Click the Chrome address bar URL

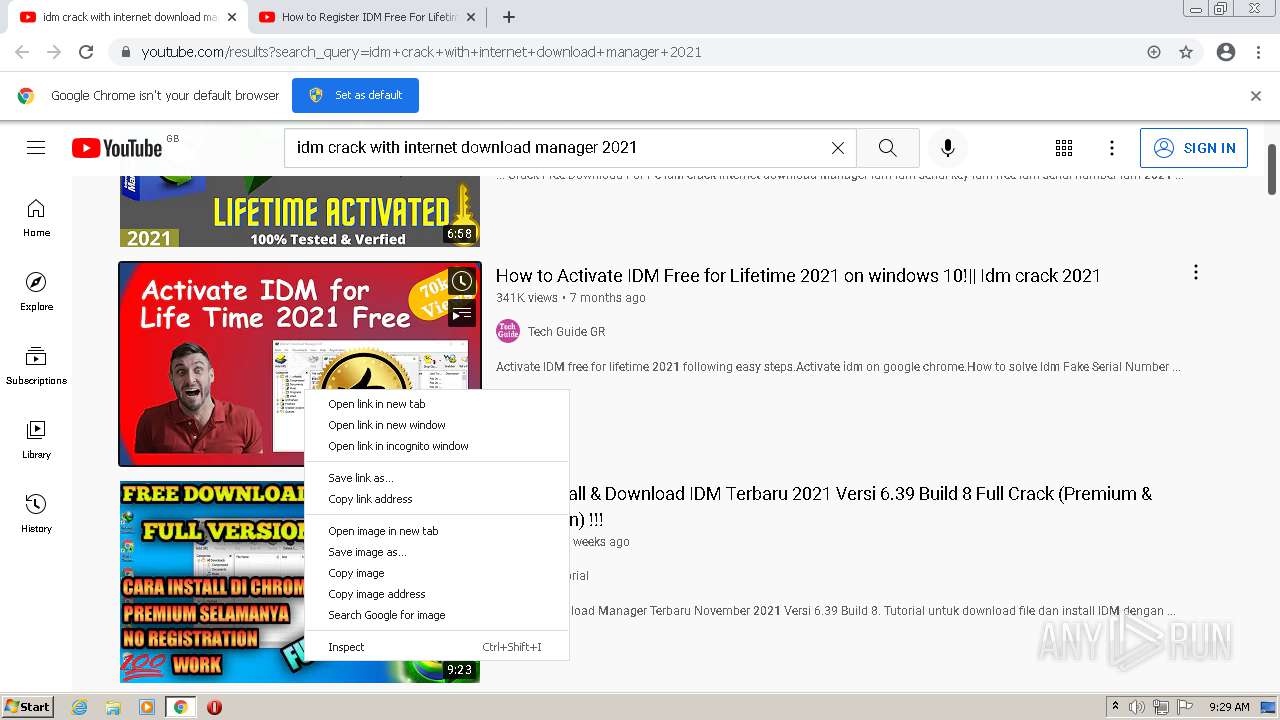(x=421, y=52)
